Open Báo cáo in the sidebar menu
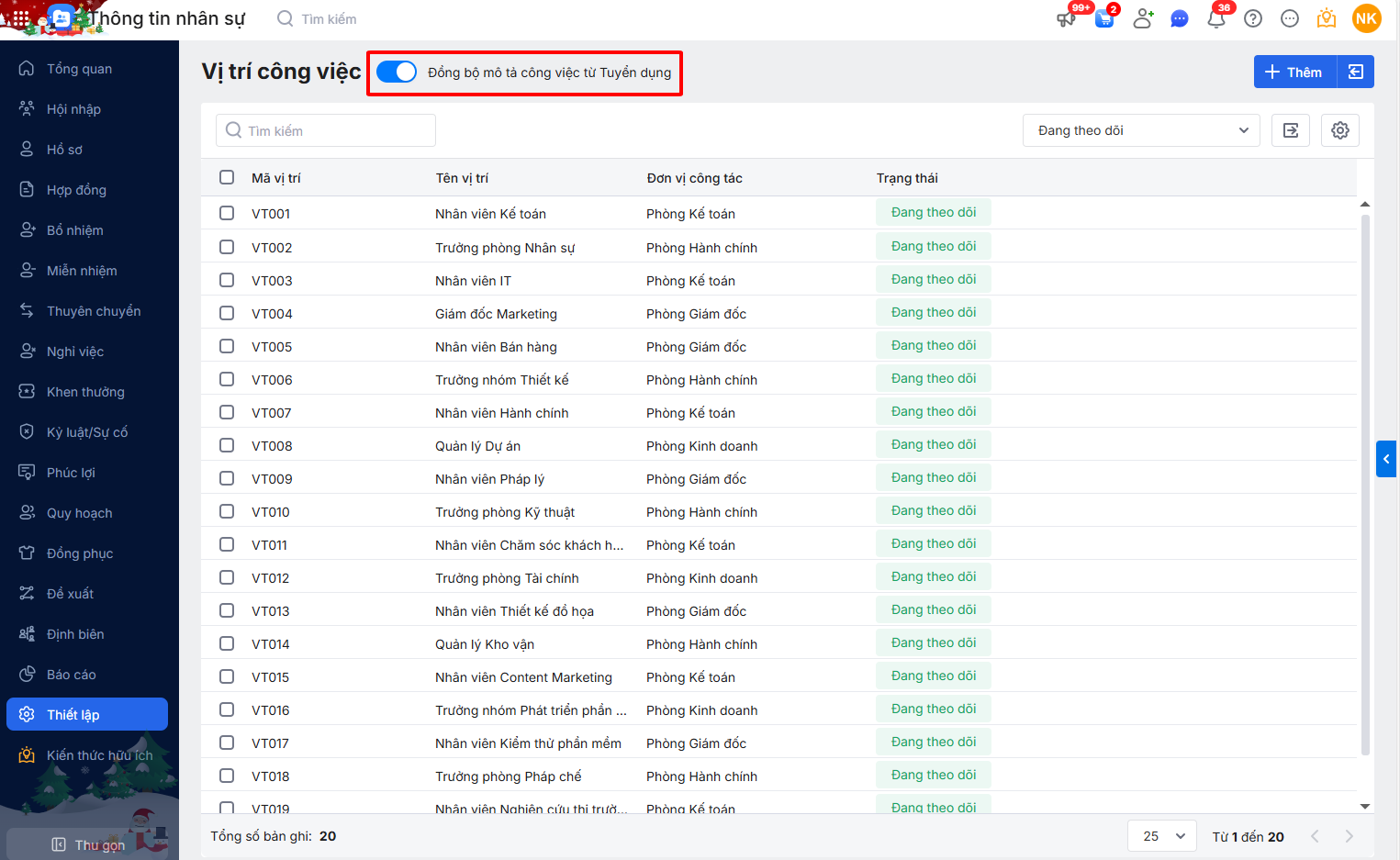The width and height of the screenshot is (1400, 860). pyautogui.click(x=72, y=675)
